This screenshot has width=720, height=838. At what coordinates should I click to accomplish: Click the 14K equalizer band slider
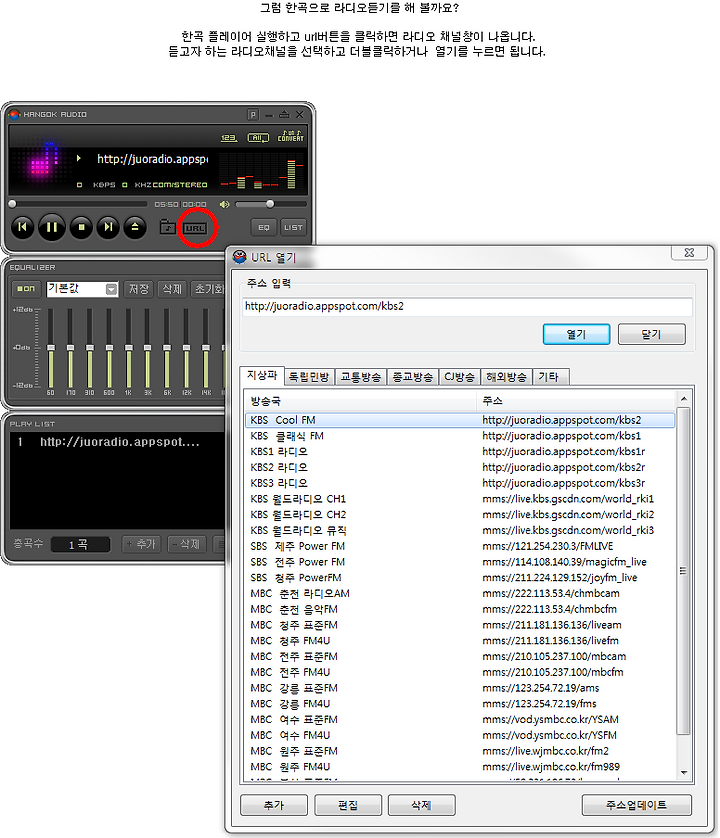coord(206,348)
